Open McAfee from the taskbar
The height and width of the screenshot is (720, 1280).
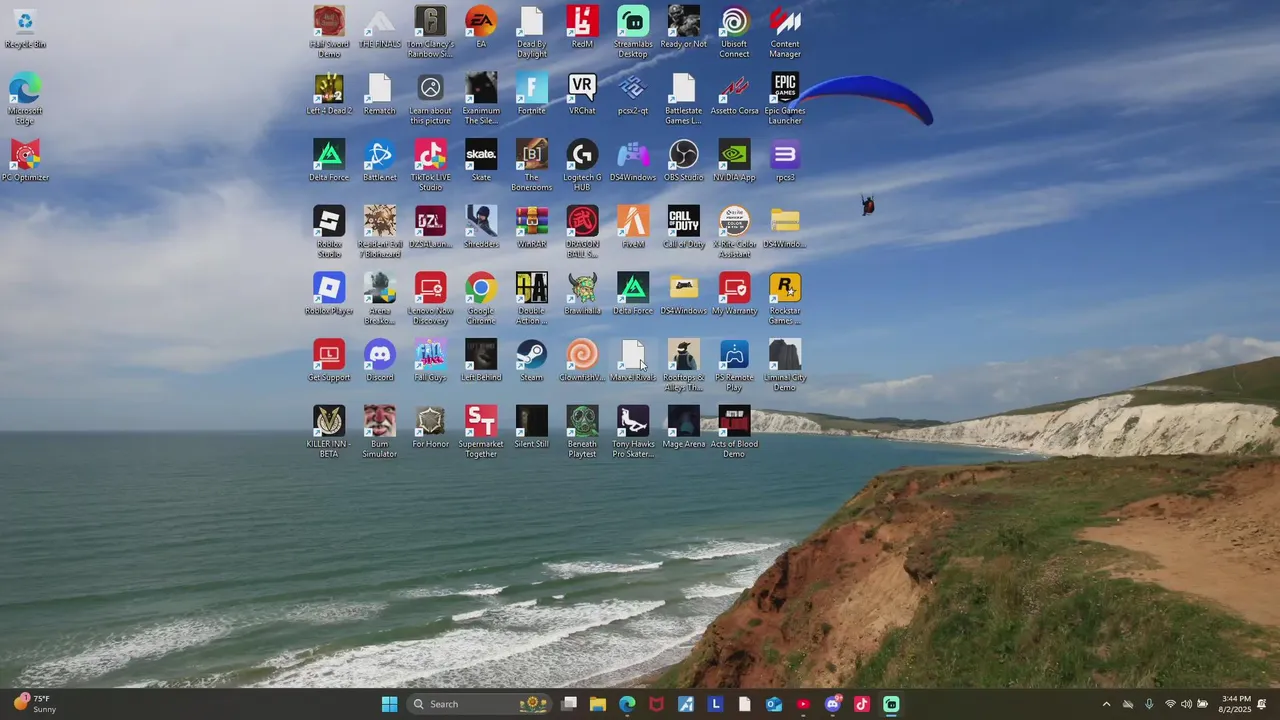[657, 704]
